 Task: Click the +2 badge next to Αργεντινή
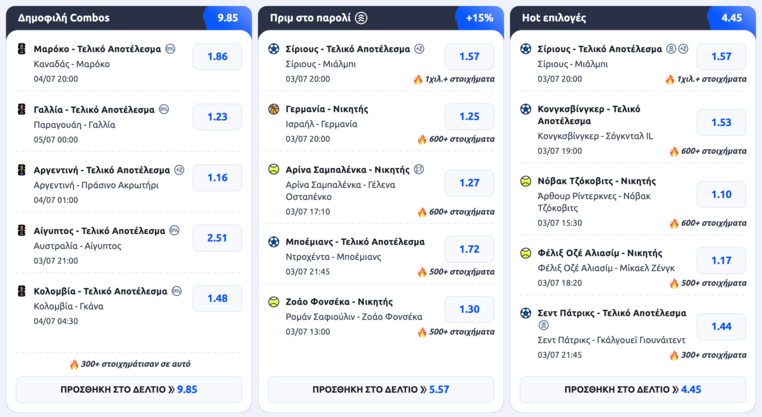click(x=179, y=170)
